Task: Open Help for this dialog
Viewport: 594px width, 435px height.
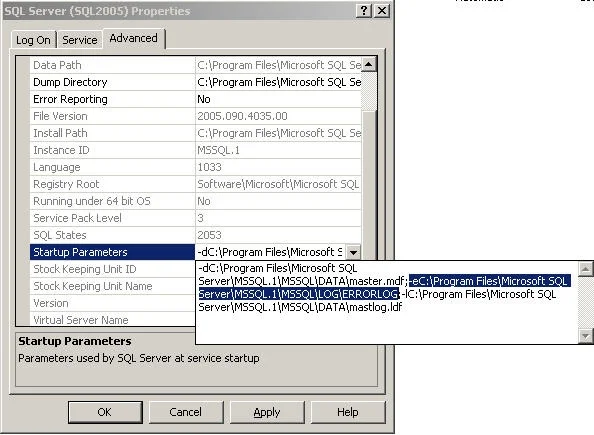Action: tap(348, 412)
